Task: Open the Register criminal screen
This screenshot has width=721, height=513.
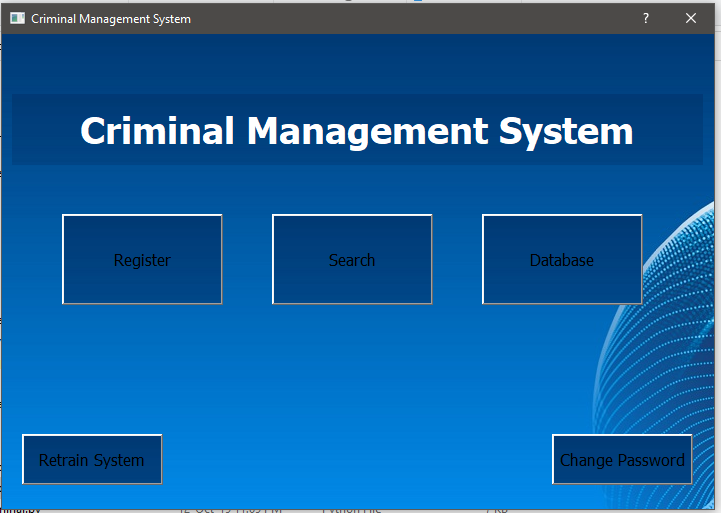Action: click(142, 259)
